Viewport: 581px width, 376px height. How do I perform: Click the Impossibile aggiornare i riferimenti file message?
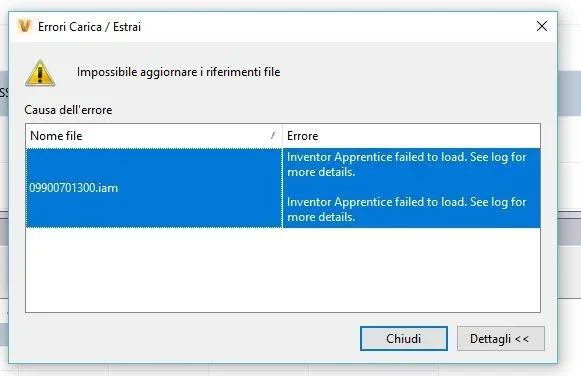pyautogui.click(x=178, y=72)
